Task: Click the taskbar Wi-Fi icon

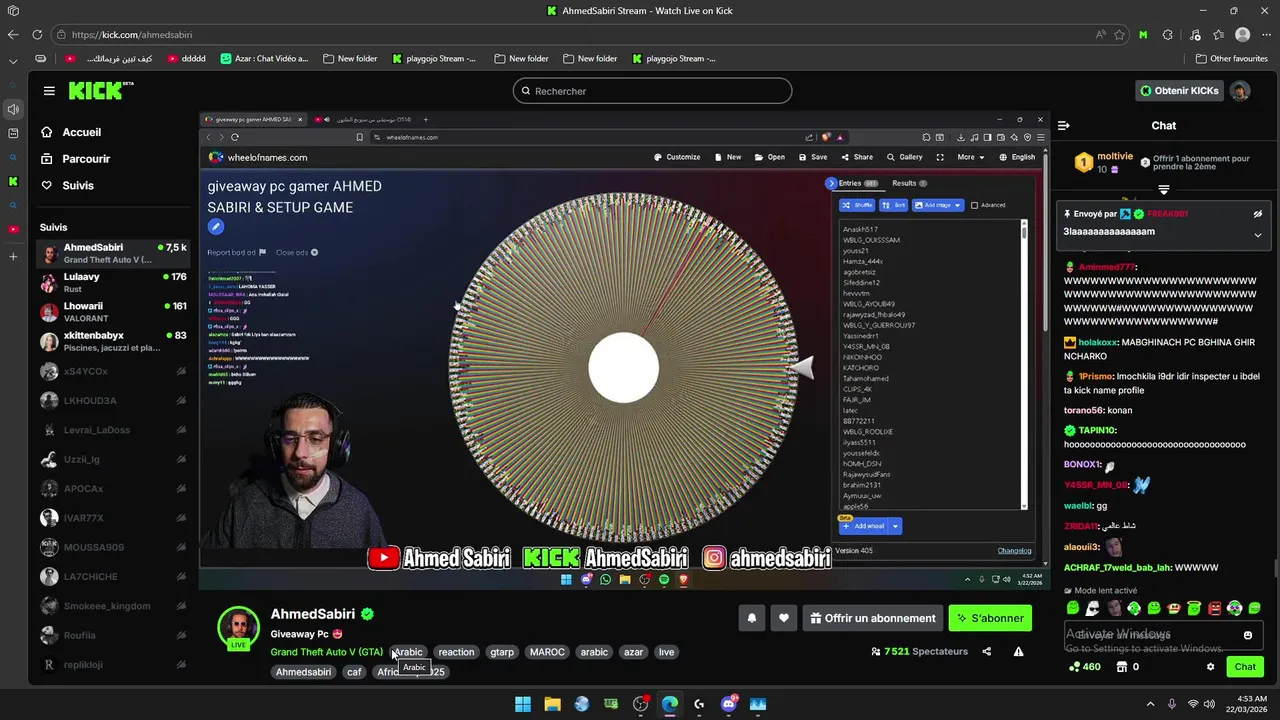Action: pos(1192,704)
